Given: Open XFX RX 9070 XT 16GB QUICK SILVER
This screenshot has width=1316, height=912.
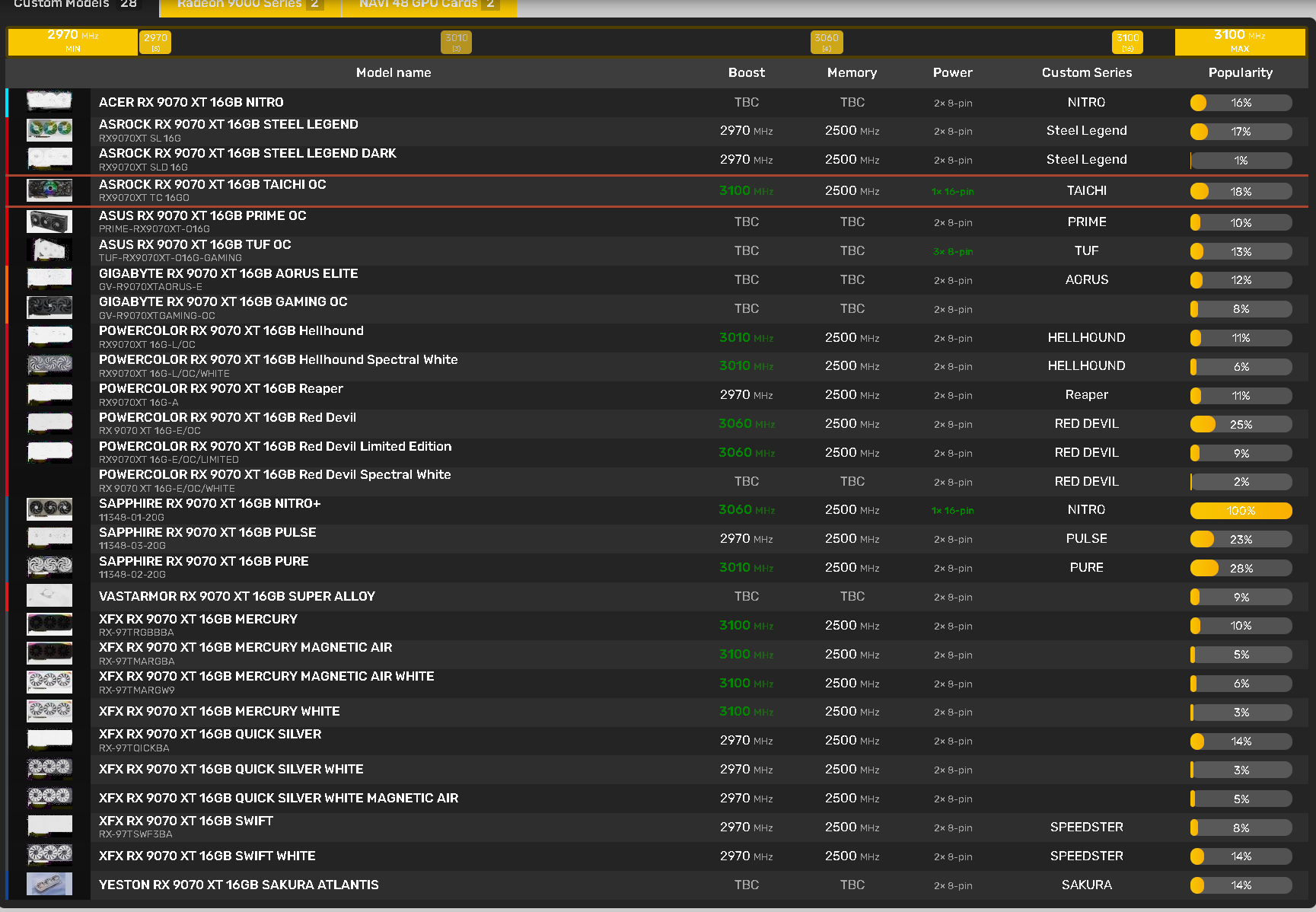Looking at the screenshot, I should [210, 734].
